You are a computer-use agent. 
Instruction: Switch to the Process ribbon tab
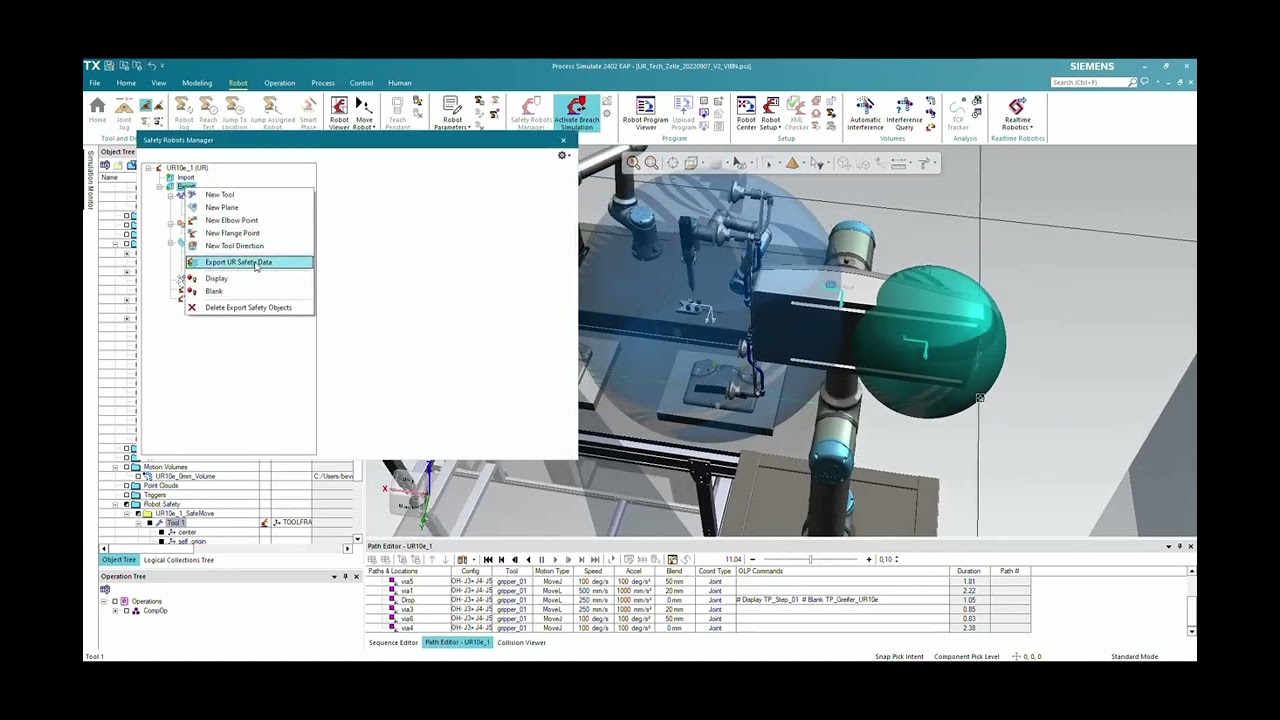coord(323,83)
